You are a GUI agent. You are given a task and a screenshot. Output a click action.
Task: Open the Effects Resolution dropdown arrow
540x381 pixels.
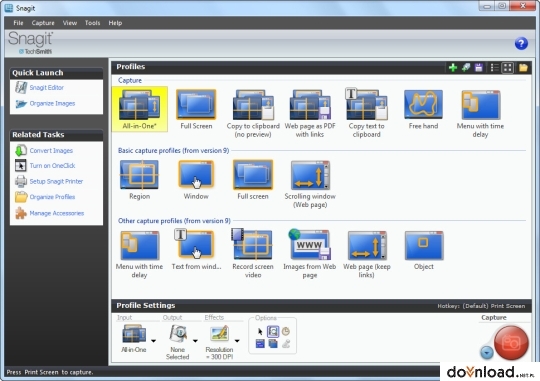click(237, 341)
